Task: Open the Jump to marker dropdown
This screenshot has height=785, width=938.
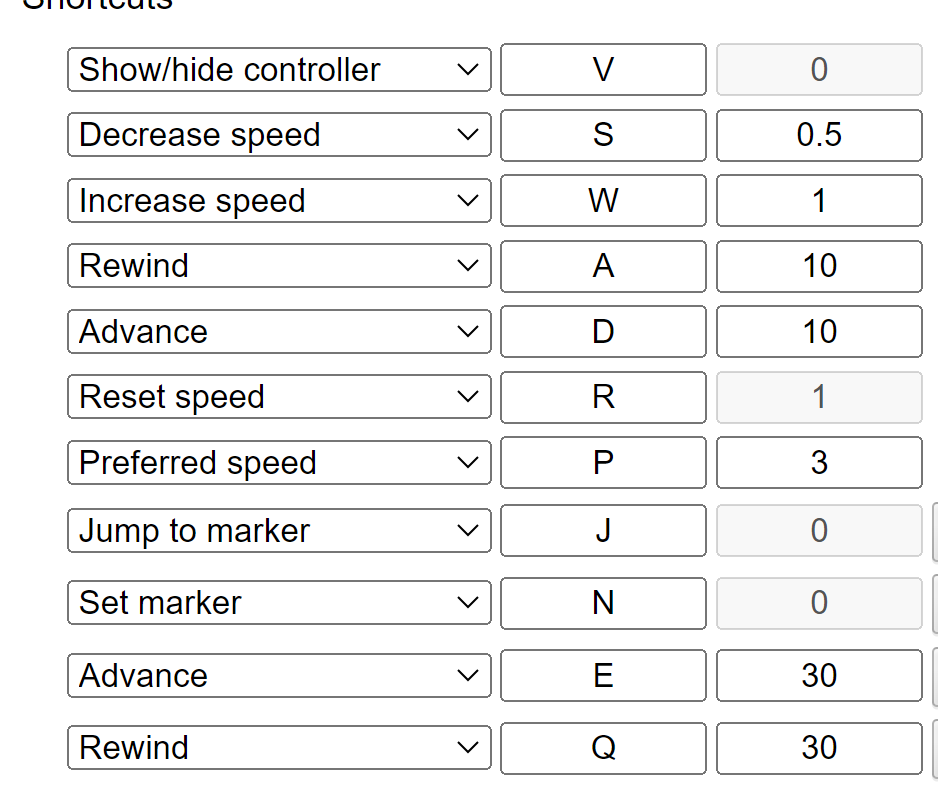Action: (279, 531)
